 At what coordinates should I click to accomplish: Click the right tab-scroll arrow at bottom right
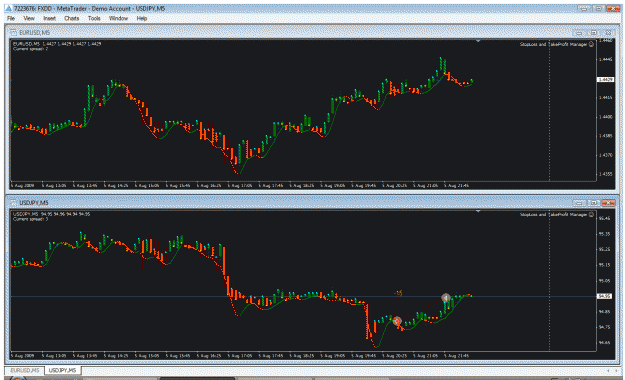click(x=615, y=370)
